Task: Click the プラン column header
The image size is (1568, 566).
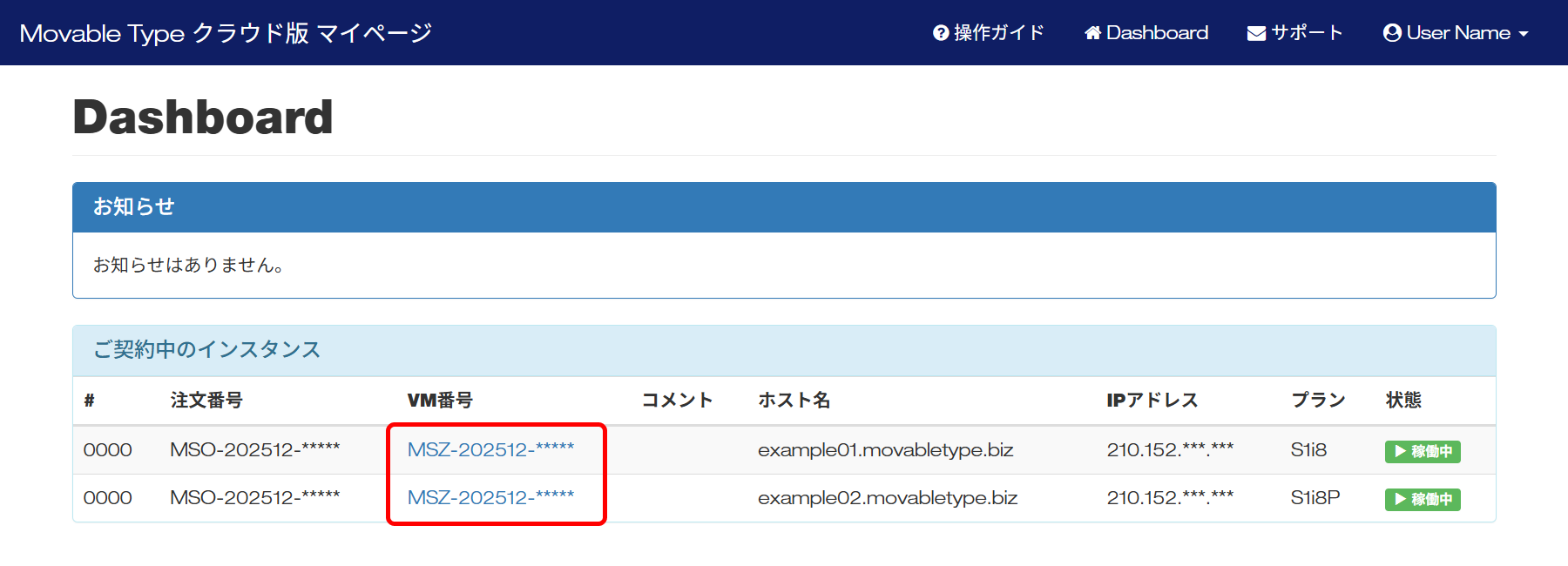Action: 1318,401
